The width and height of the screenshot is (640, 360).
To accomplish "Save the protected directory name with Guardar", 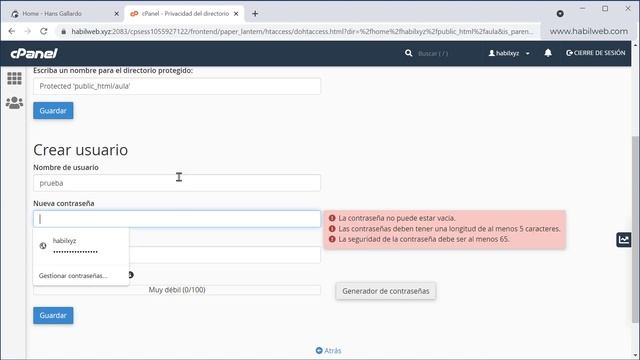I will pos(53,111).
